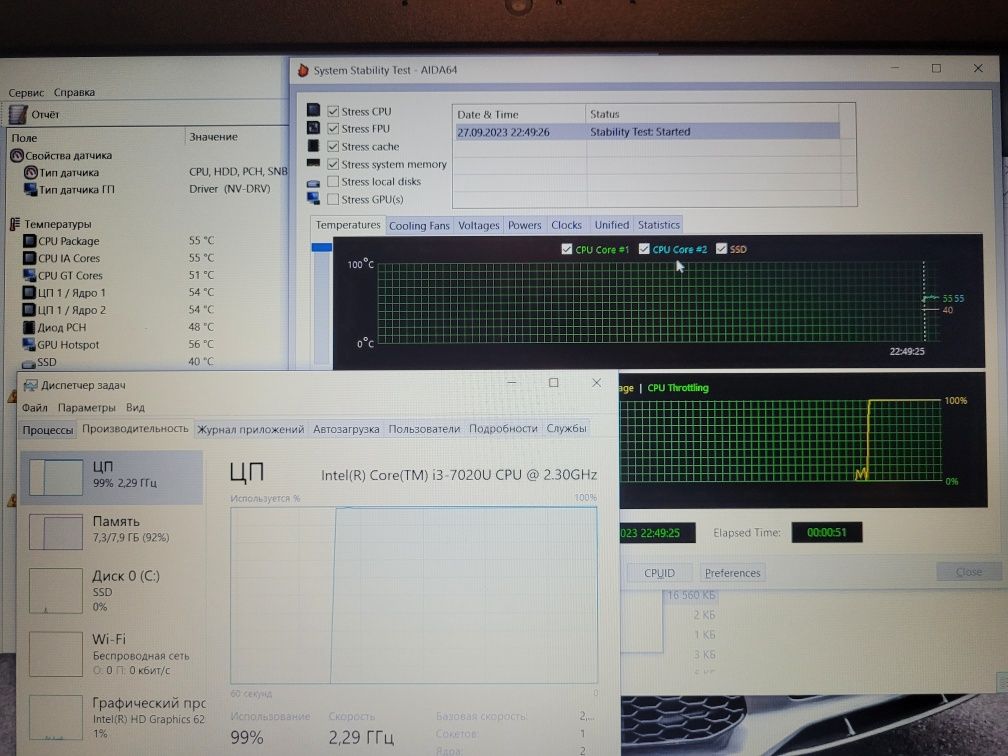Viewport: 1008px width, 756px height.
Task: Open Файл menu in Task Manager
Action: (x=35, y=408)
